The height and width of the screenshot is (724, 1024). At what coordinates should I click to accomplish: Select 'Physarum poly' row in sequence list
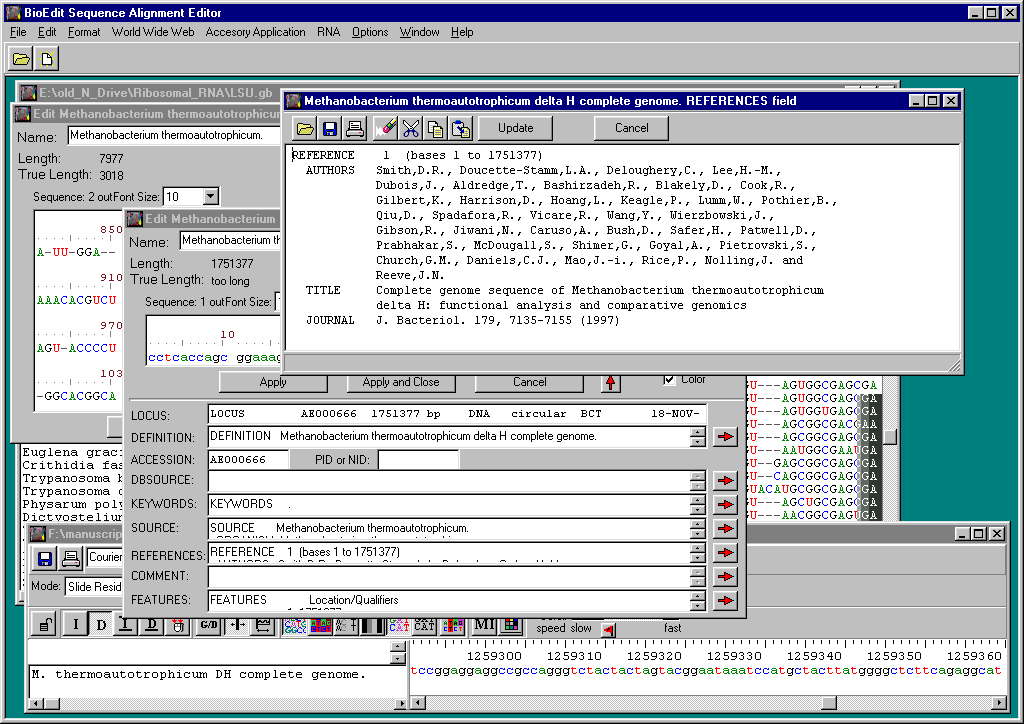pyautogui.click(x=72, y=504)
